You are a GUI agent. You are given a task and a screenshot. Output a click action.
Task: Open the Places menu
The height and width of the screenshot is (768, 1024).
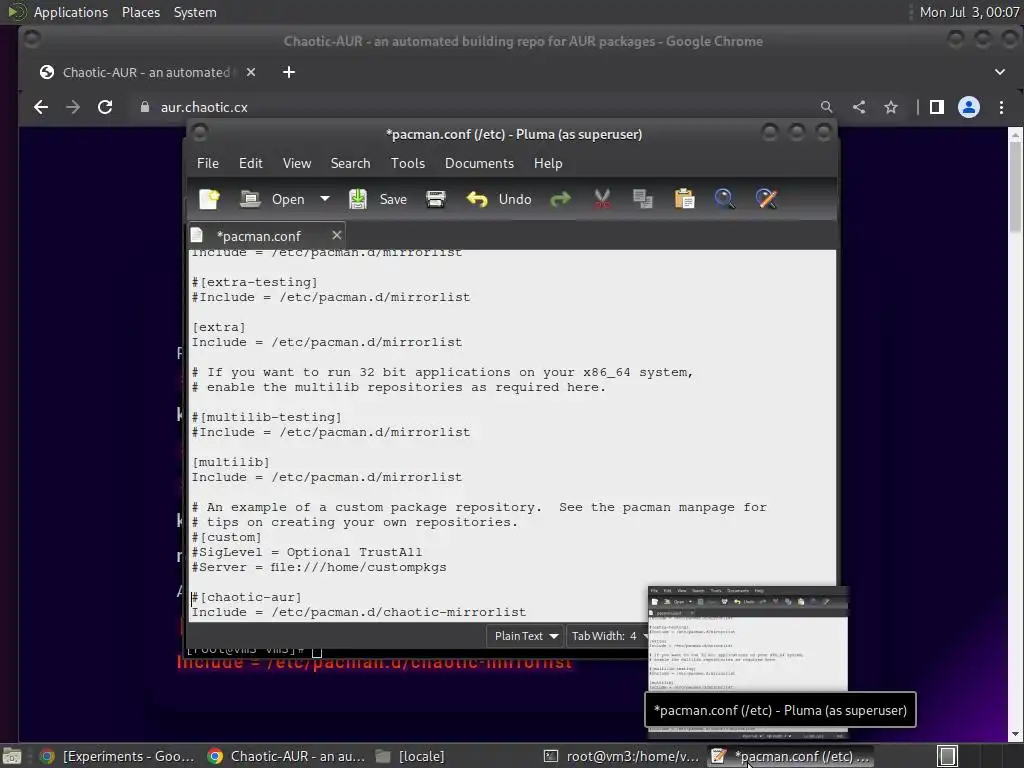tap(140, 12)
